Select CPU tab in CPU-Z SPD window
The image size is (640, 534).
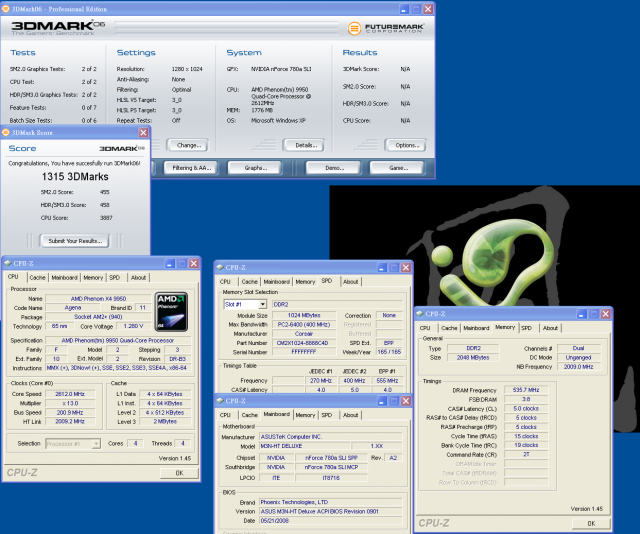(x=225, y=282)
